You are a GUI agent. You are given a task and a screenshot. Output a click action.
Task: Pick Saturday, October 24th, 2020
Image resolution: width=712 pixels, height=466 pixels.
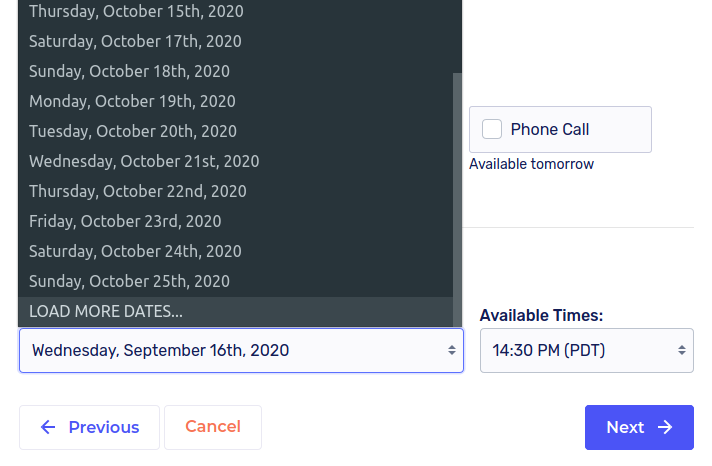[135, 251]
